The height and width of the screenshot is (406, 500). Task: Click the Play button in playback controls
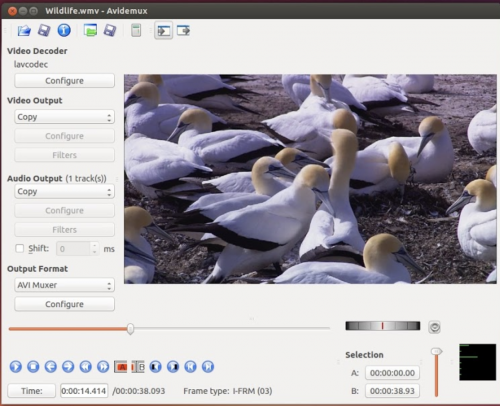coord(16,367)
